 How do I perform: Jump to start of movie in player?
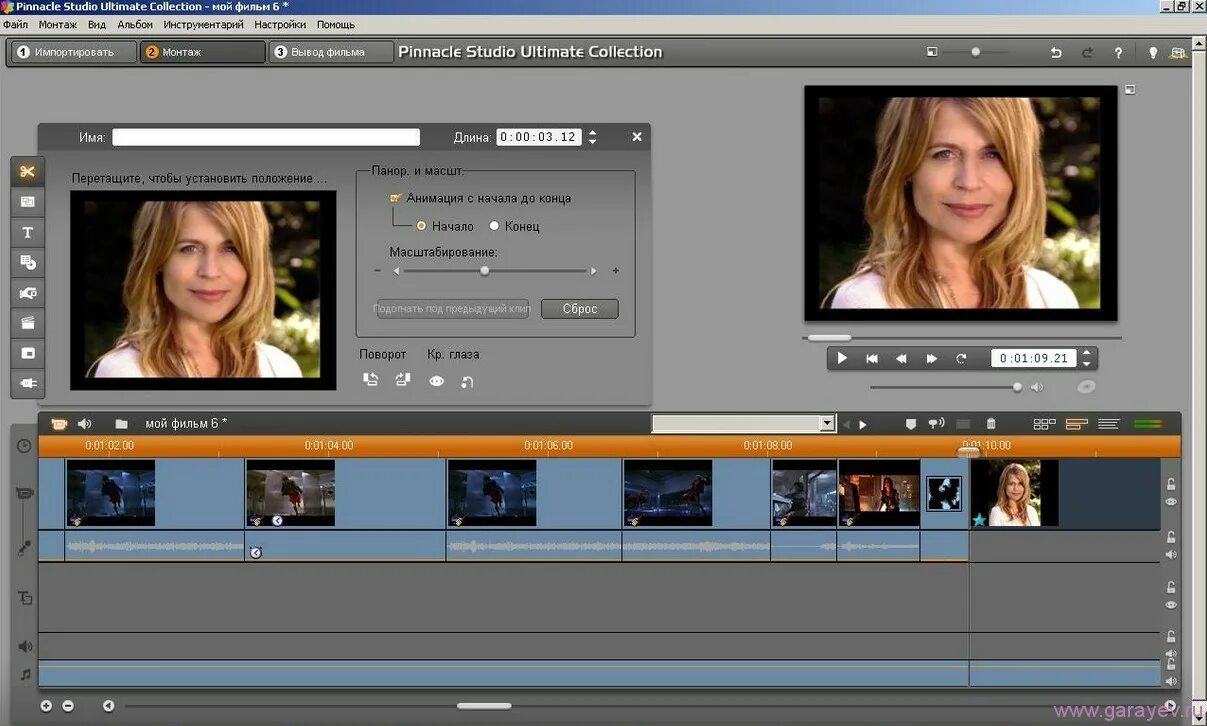pyautogui.click(x=872, y=358)
